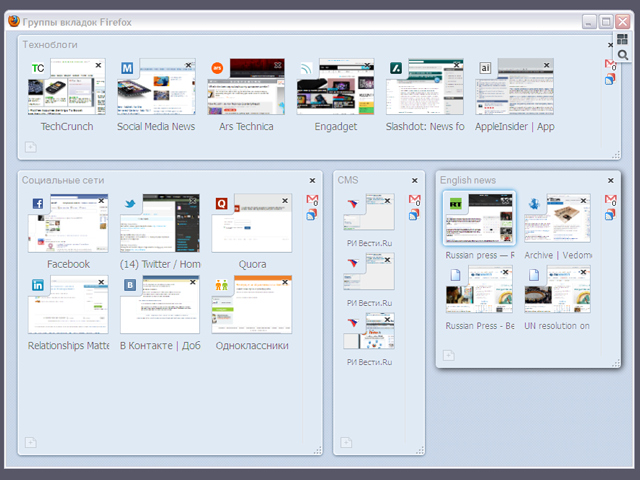Viewport: 640px width, 480px height.
Task: Click the exit Tab Groups grid icon
Action: 622,39
